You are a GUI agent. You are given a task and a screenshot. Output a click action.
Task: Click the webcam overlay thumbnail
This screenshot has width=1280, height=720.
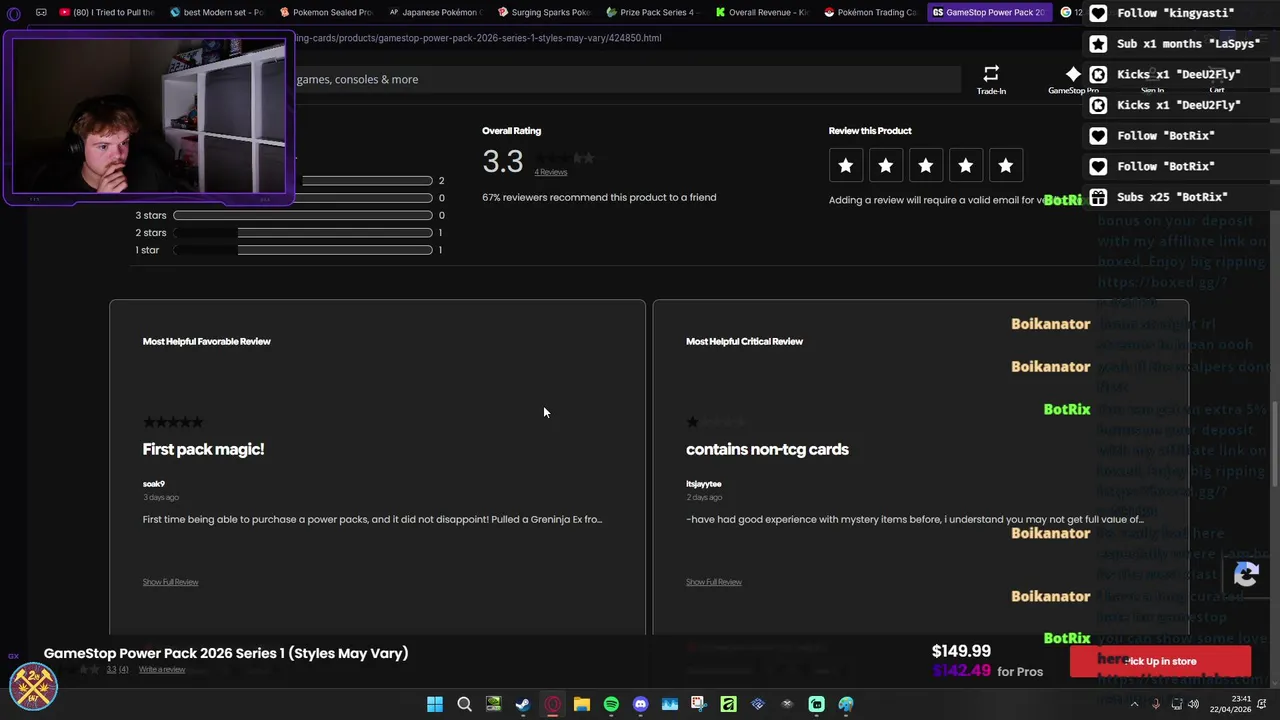(x=148, y=116)
